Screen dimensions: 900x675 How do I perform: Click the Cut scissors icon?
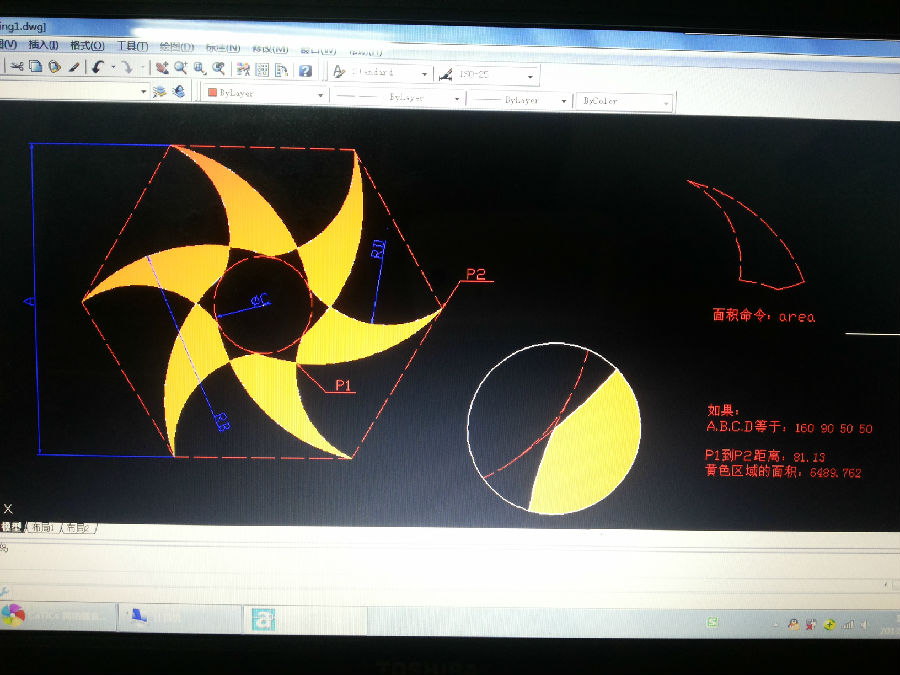[17, 67]
